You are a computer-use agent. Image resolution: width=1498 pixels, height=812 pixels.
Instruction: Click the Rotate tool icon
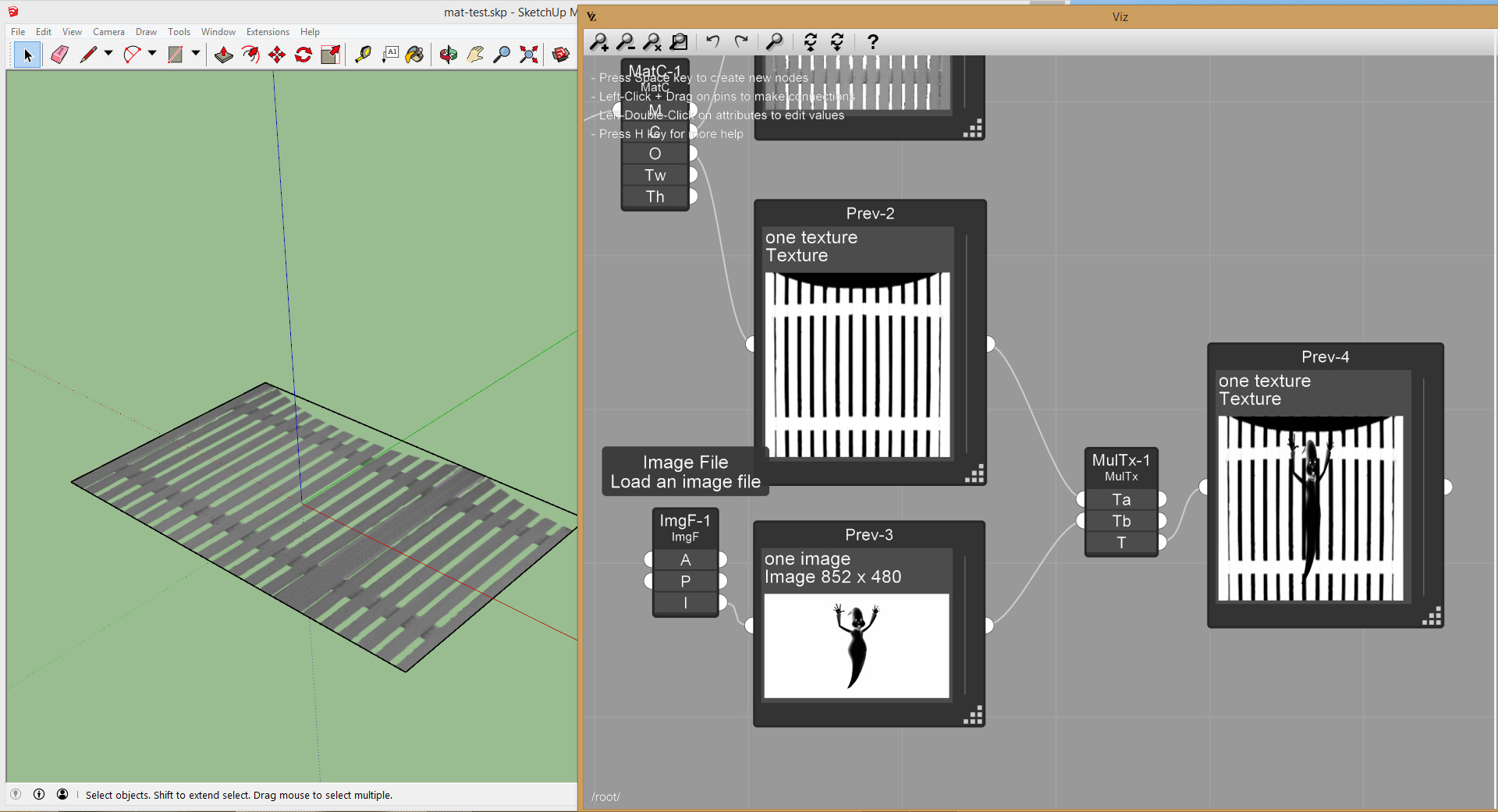click(304, 55)
